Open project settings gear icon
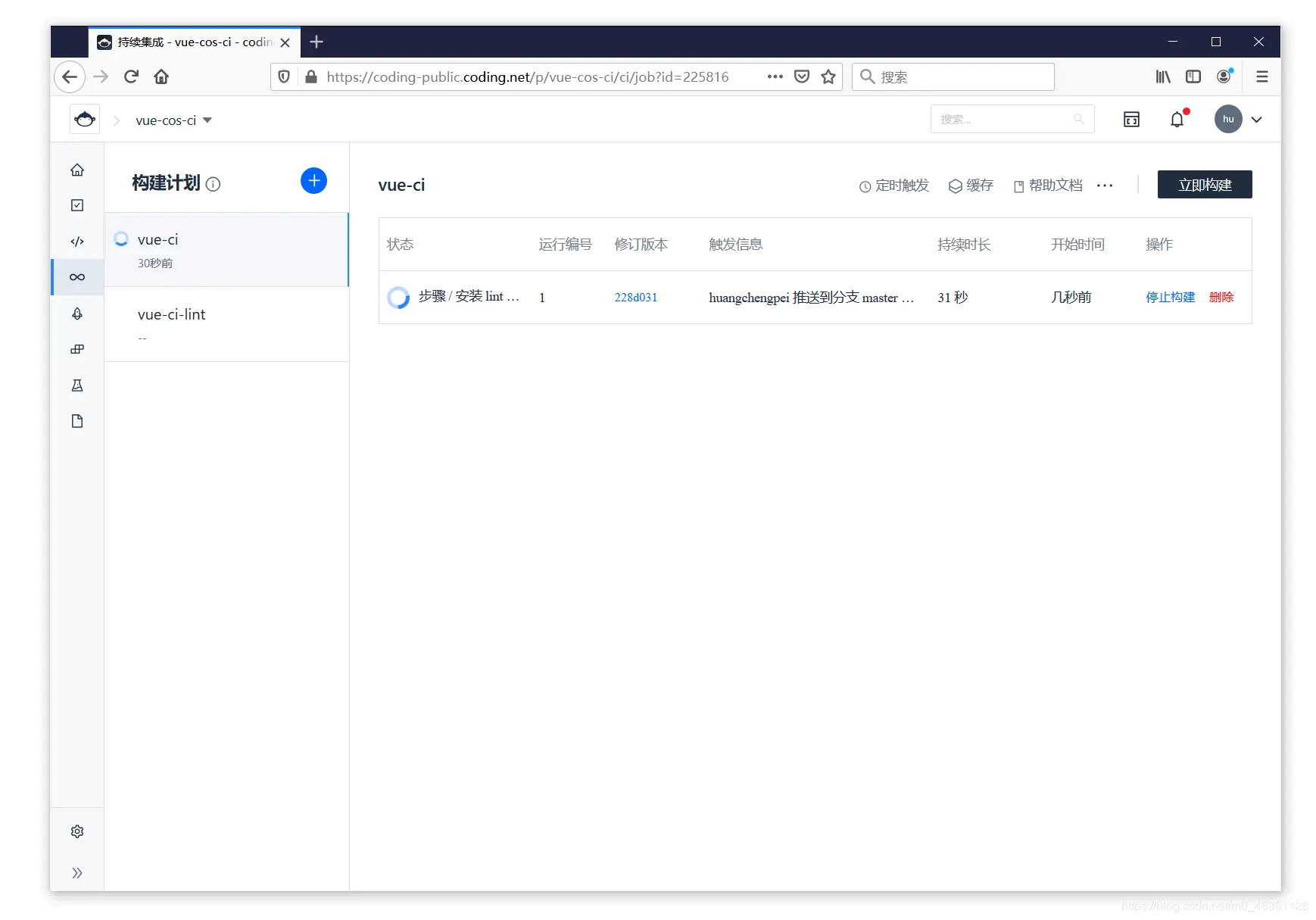 tap(77, 831)
